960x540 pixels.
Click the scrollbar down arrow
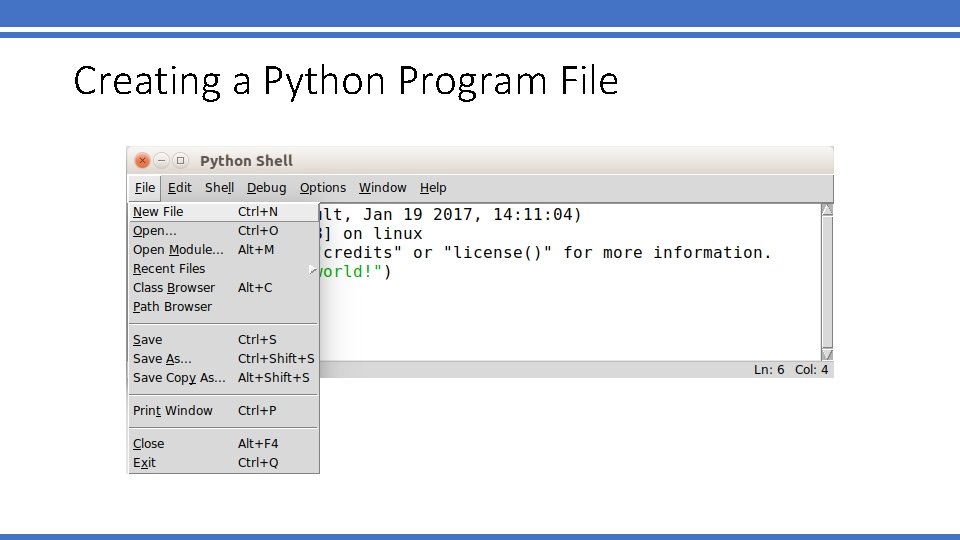pyautogui.click(x=826, y=354)
